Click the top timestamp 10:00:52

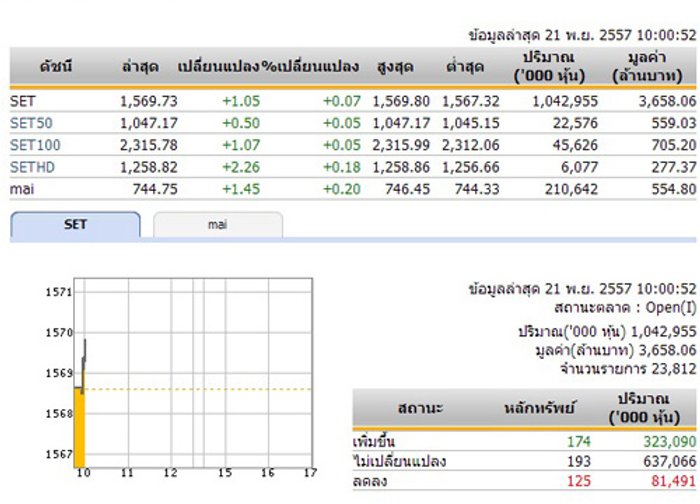[x=667, y=35]
